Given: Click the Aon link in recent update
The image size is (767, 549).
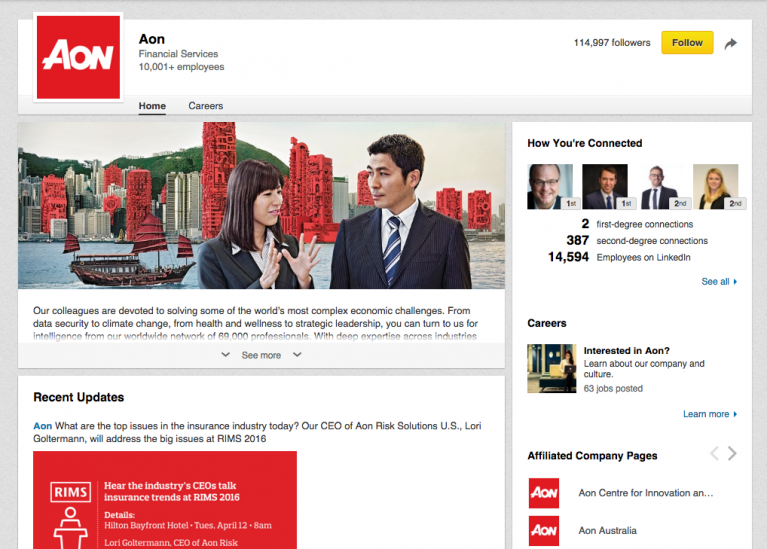Looking at the screenshot, I should 42,426.
